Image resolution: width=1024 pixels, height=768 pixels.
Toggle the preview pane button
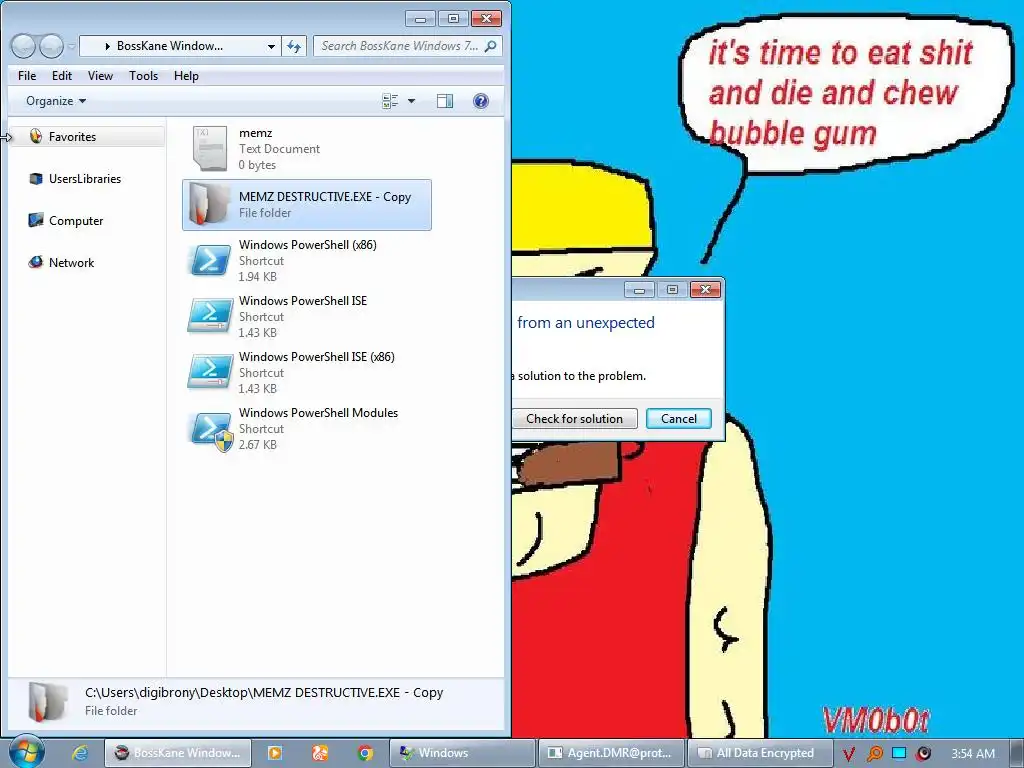point(445,101)
